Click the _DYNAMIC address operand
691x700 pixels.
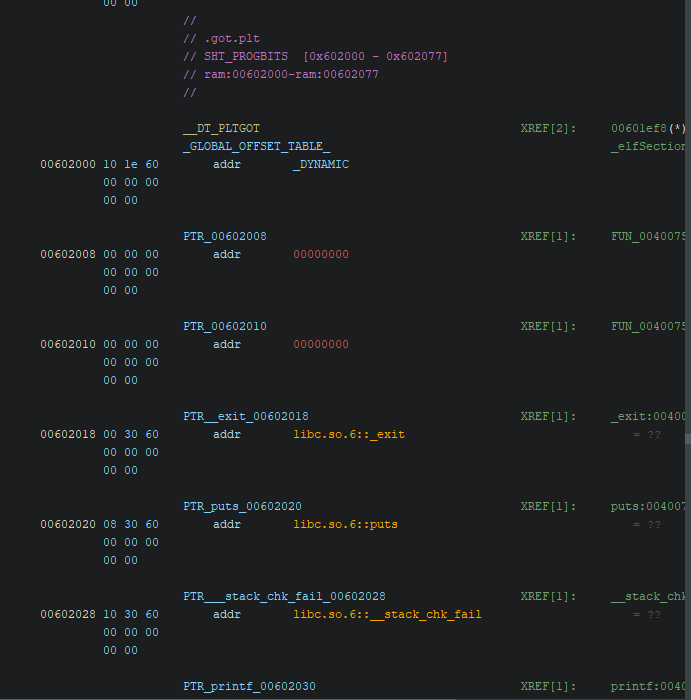[x=321, y=164]
